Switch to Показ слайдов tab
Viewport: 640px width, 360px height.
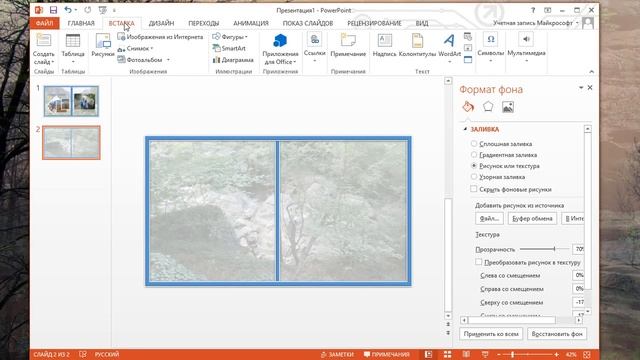point(308,23)
